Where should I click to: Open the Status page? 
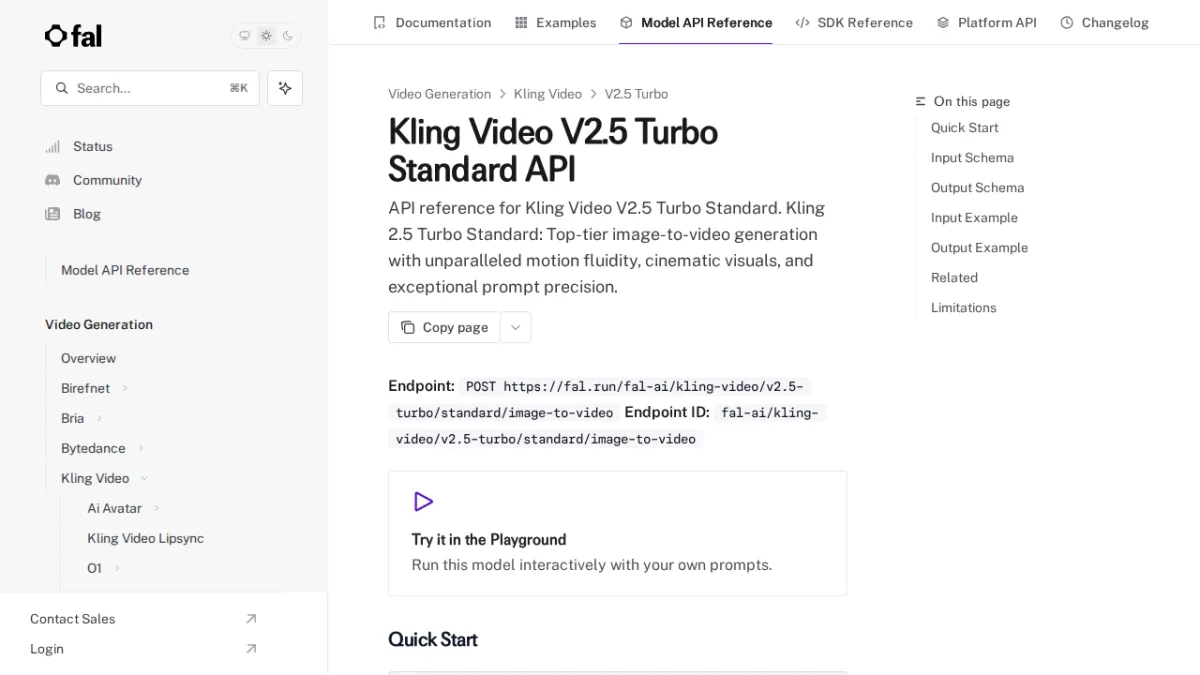pyautogui.click(x=92, y=146)
